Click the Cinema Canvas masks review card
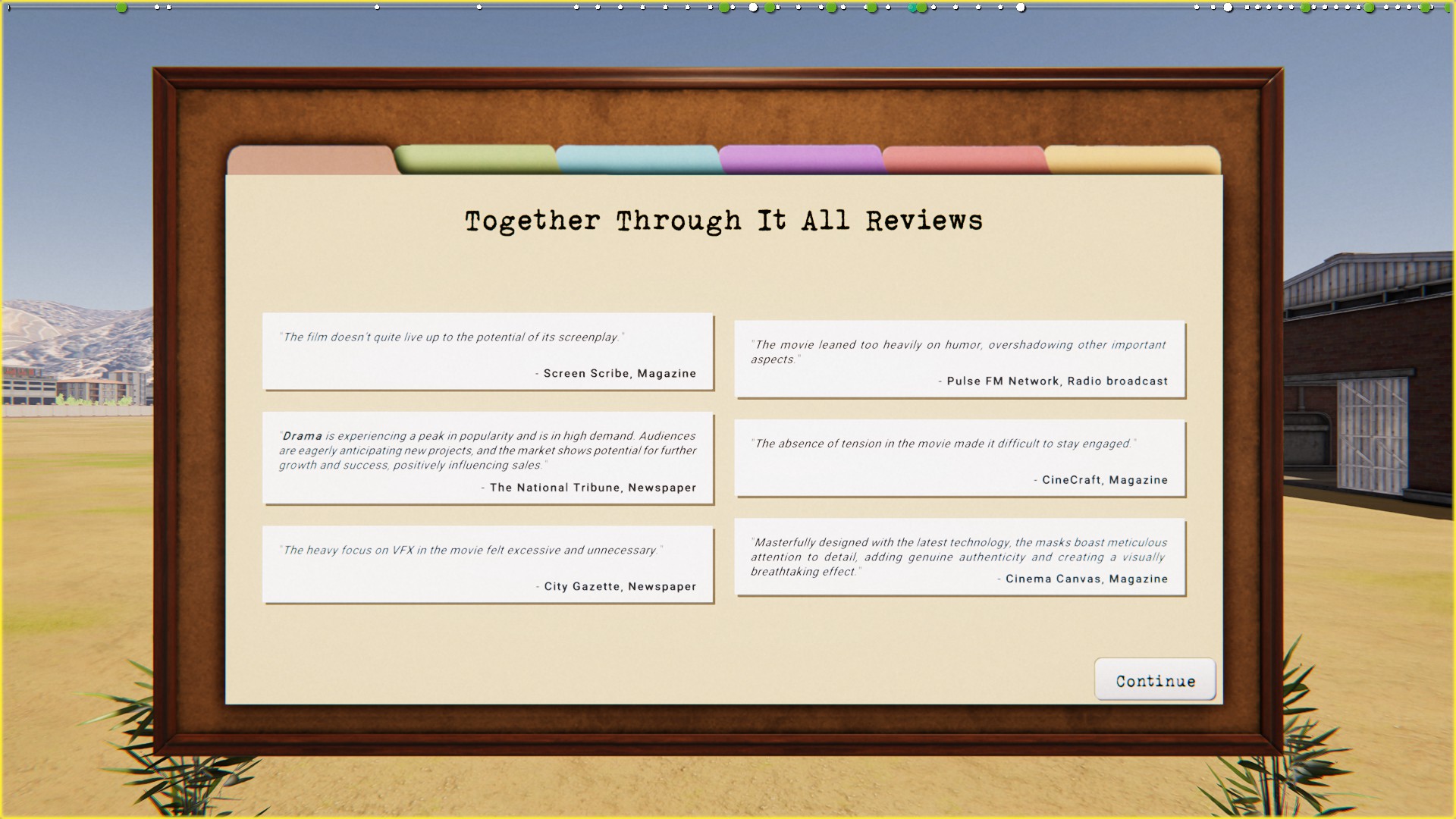The width and height of the screenshot is (1456, 819). point(959,557)
